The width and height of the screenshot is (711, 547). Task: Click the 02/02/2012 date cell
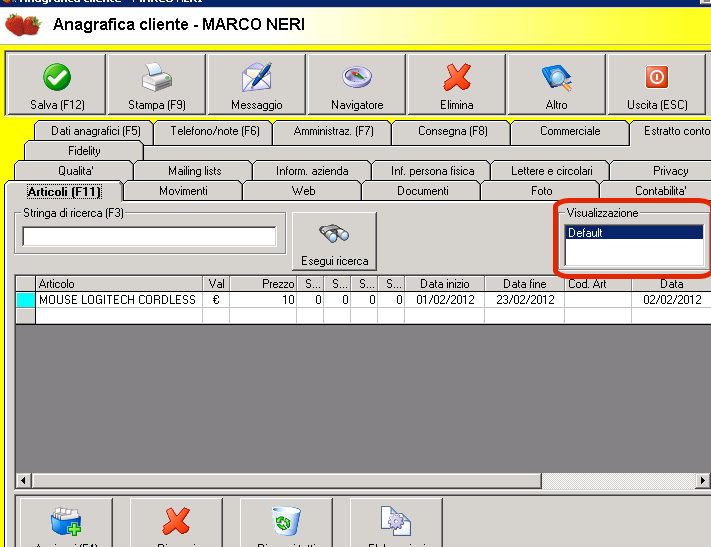point(672,300)
